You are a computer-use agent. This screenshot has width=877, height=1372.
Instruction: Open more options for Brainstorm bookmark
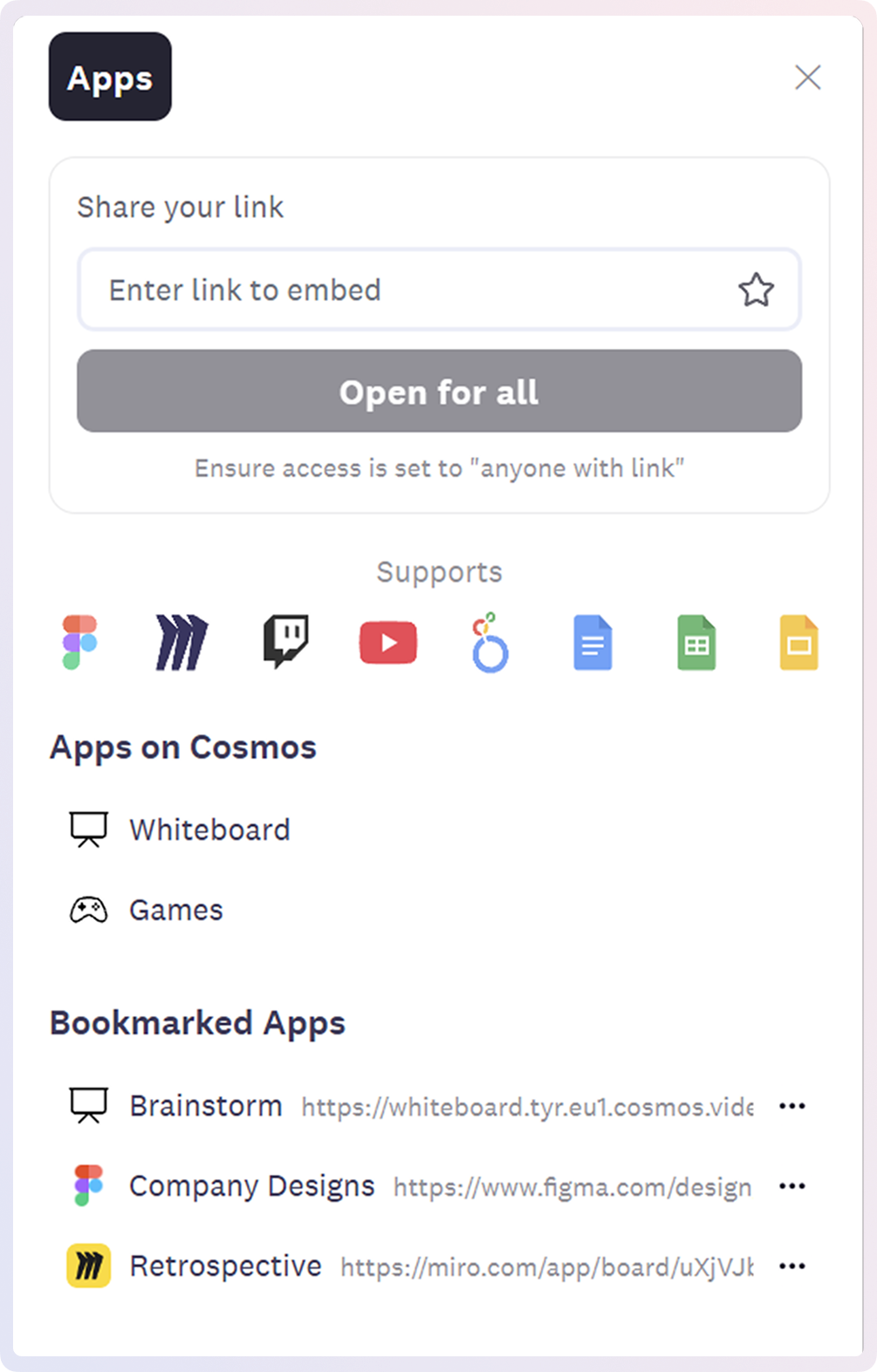(x=792, y=1106)
